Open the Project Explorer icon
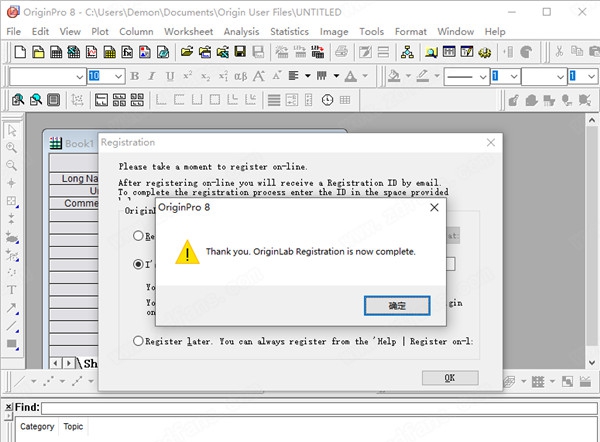This screenshot has height=442, width=600. (x=407, y=52)
